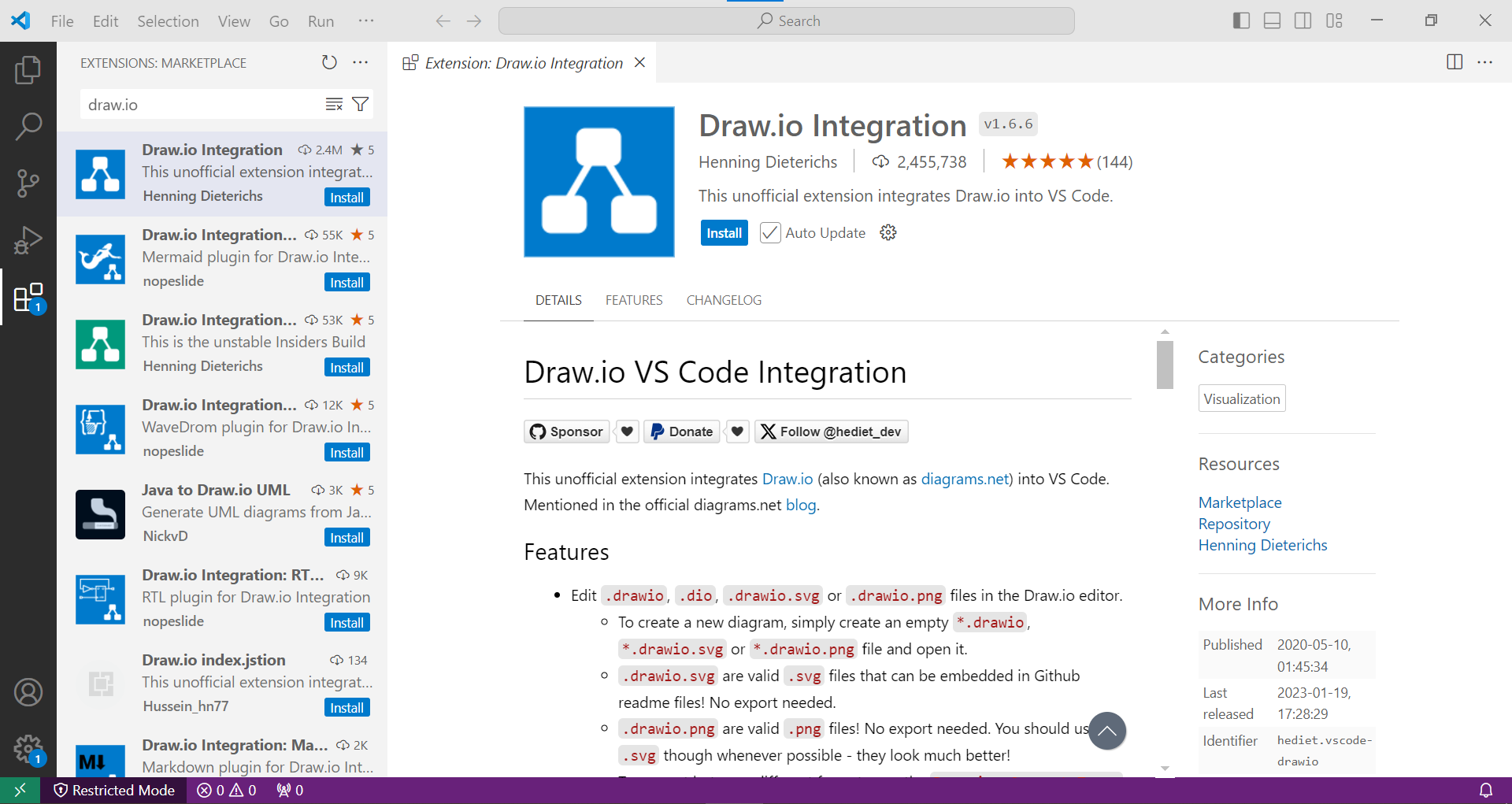Expand the overflow menu in menu bar
This screenshot has height=804, width=1512.
366,21
